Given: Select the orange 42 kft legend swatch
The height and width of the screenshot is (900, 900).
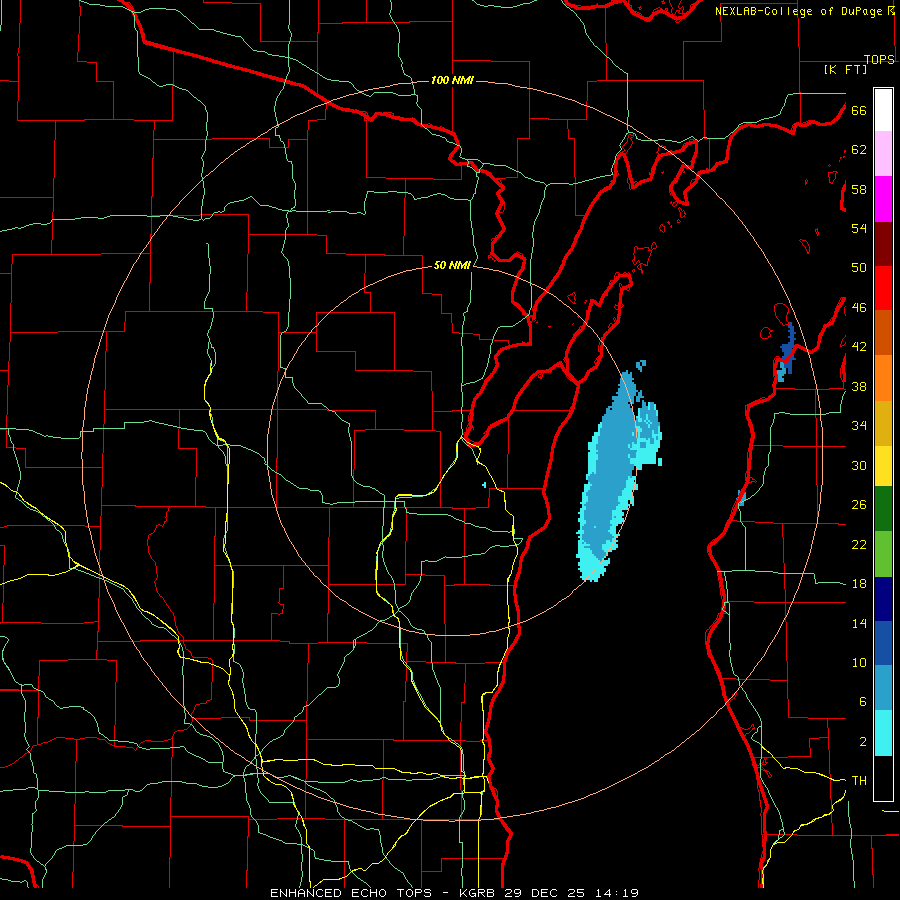Looking at the screenshot, I should (x=883, y=378).
